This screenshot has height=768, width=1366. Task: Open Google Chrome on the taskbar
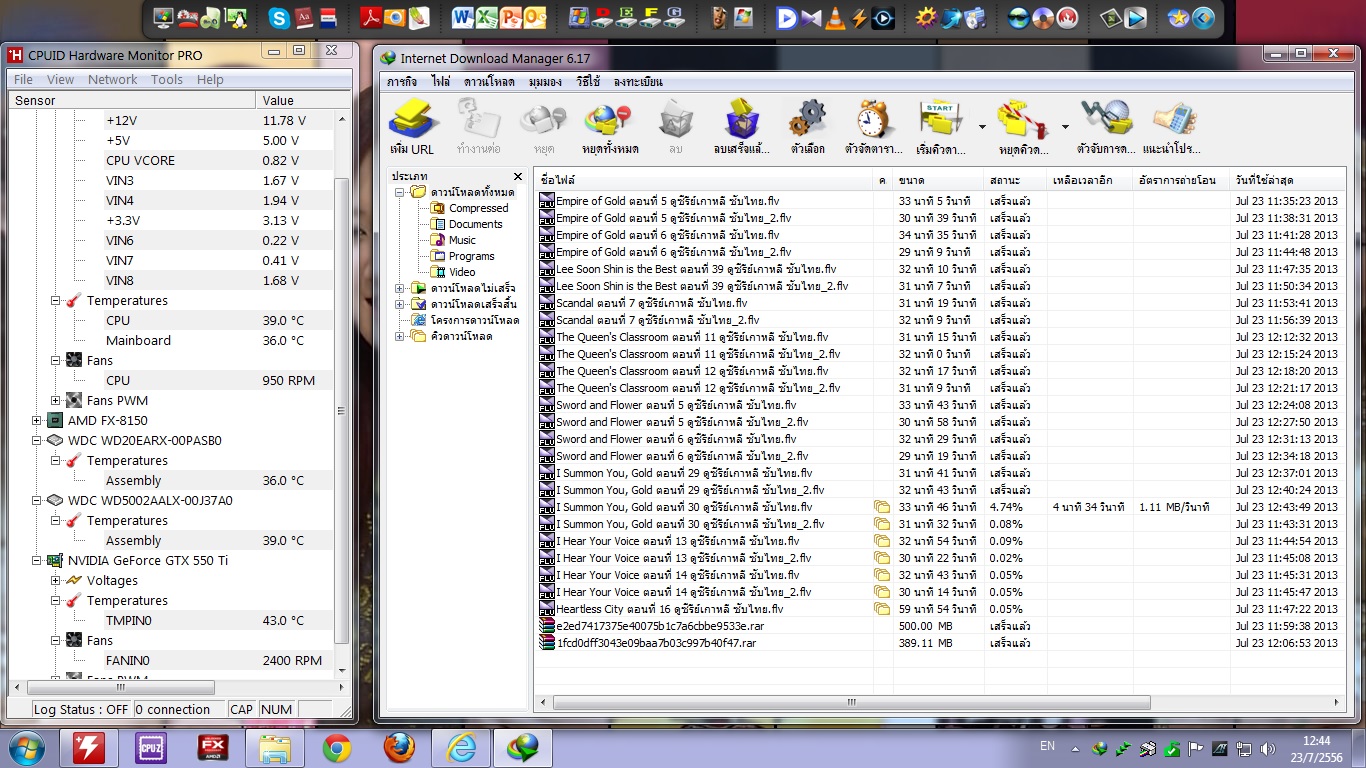pos(337,747)
